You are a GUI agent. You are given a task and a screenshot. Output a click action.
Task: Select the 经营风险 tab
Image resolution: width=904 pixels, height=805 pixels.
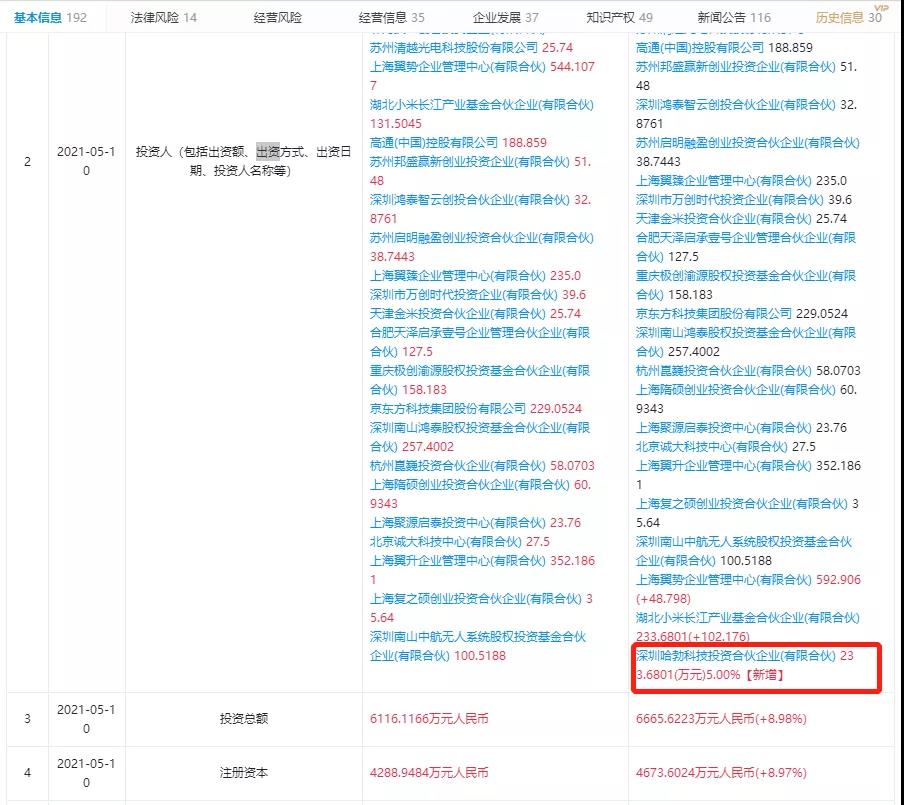pyautogui.click(x=277, y=17)
